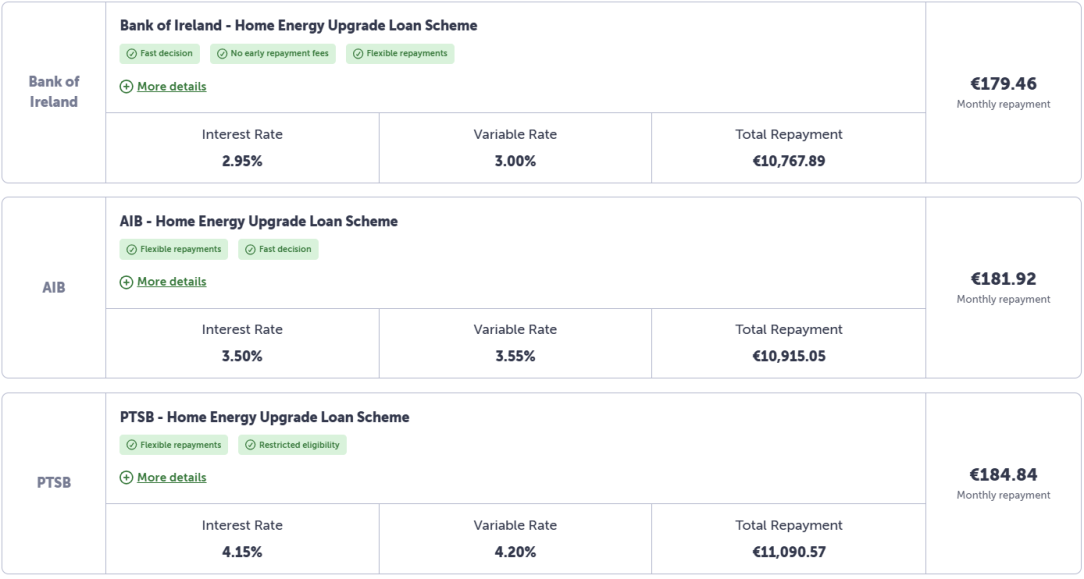Click the Restricted eligibility tag on PTSB
Image resolution: width=1084 pixels, height=579 pixels.
pyautogui.click(x=293, y=445)
